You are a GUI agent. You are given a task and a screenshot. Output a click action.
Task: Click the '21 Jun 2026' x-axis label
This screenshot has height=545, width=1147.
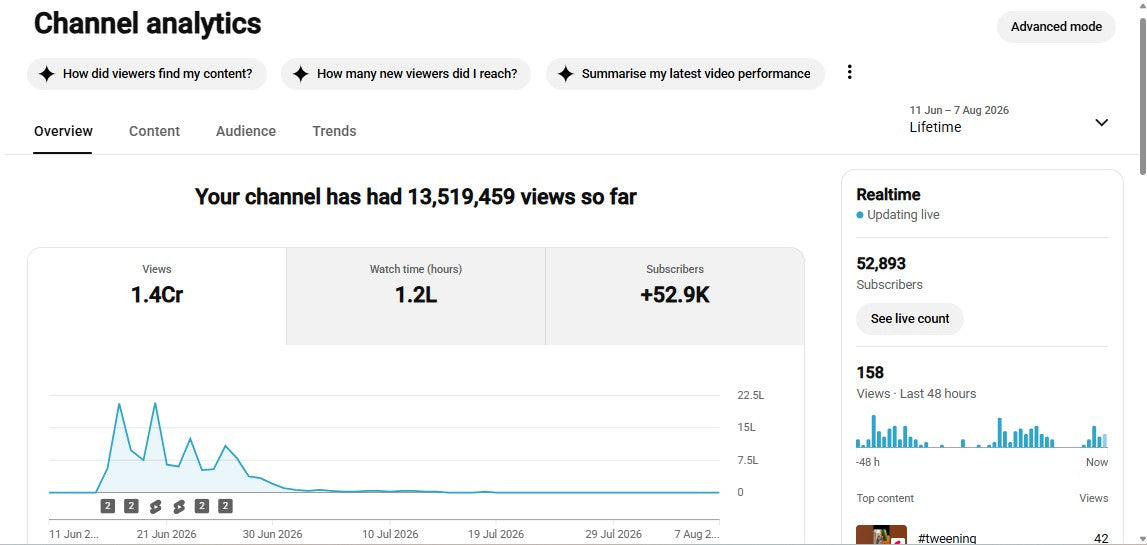click(x=167, y=534)
